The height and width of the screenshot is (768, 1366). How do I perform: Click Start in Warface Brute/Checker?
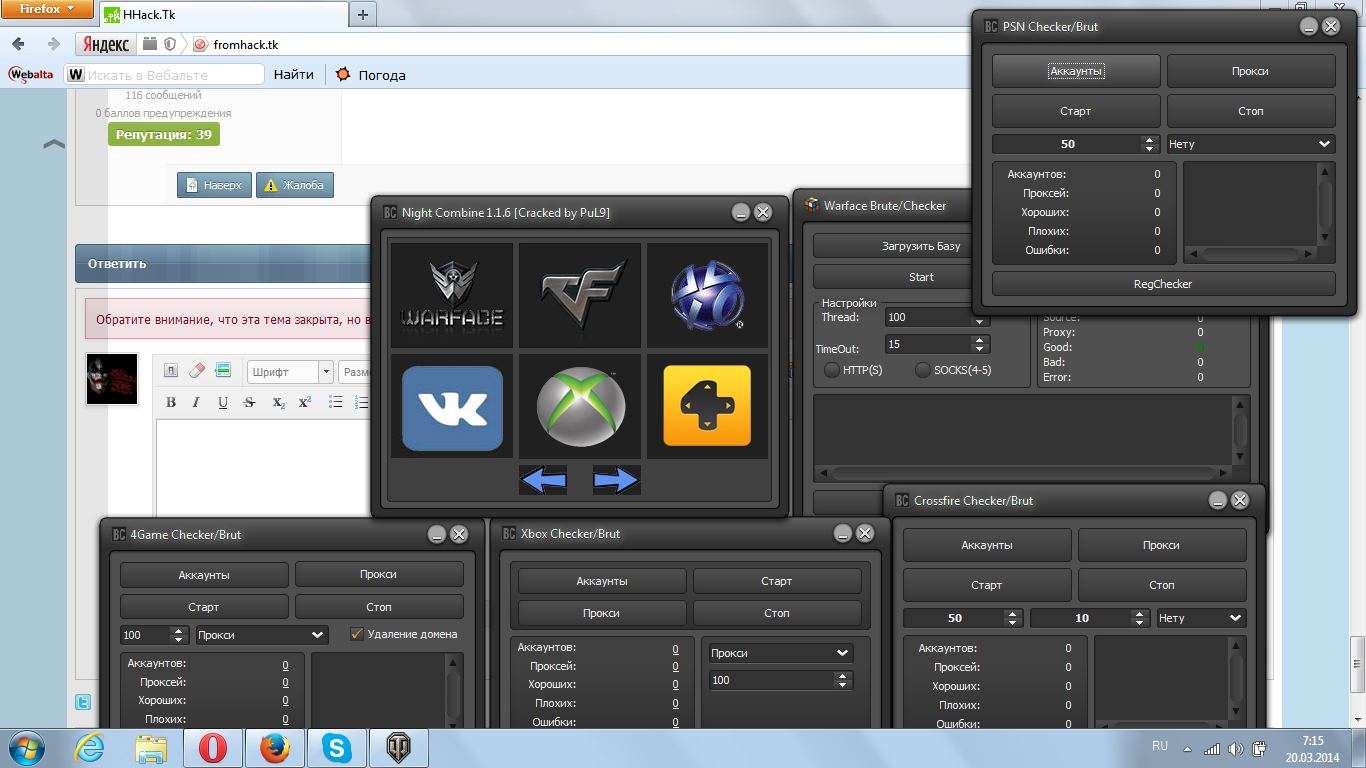click(892, 277)
